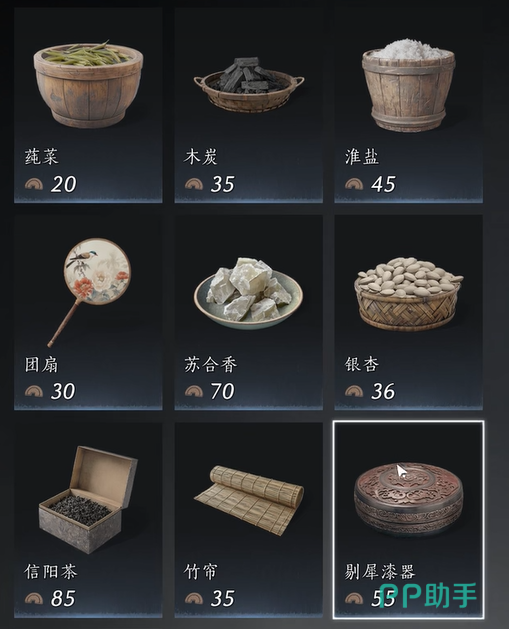Click the price 85 under 信阳茶

pyautogui.click(x=63, y=599)
